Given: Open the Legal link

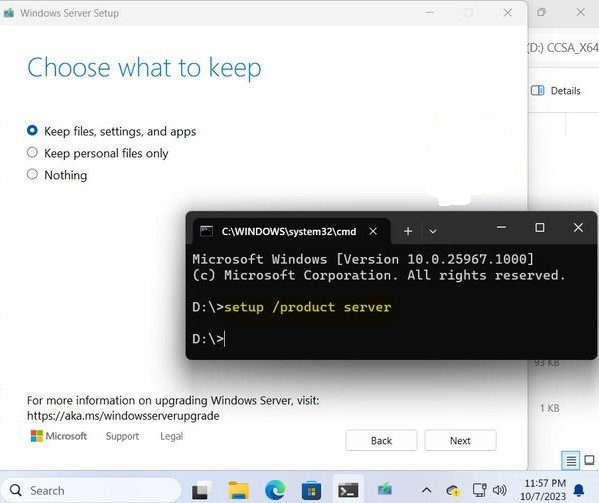Looking at the screenshot, I should [x=172, y=436].
